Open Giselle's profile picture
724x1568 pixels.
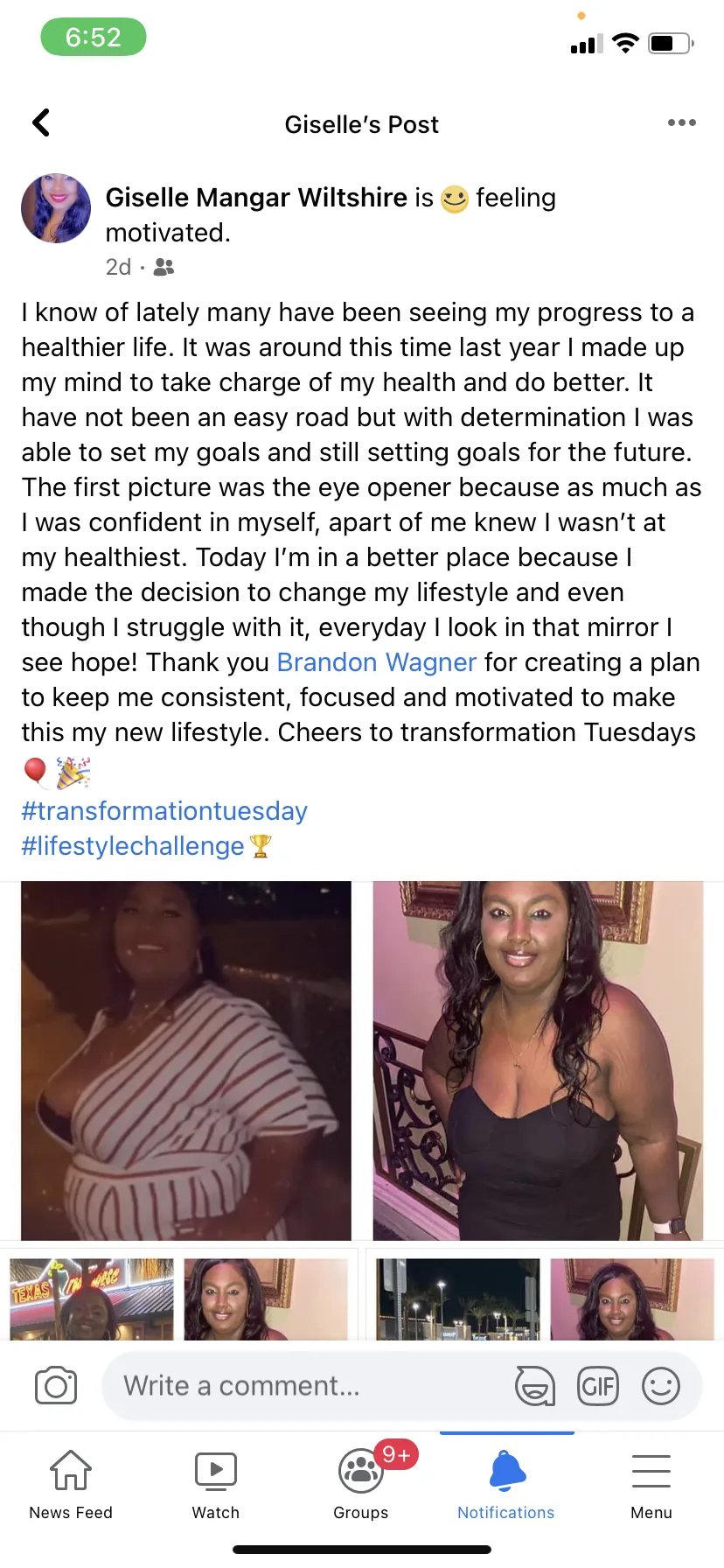(56, 208)
